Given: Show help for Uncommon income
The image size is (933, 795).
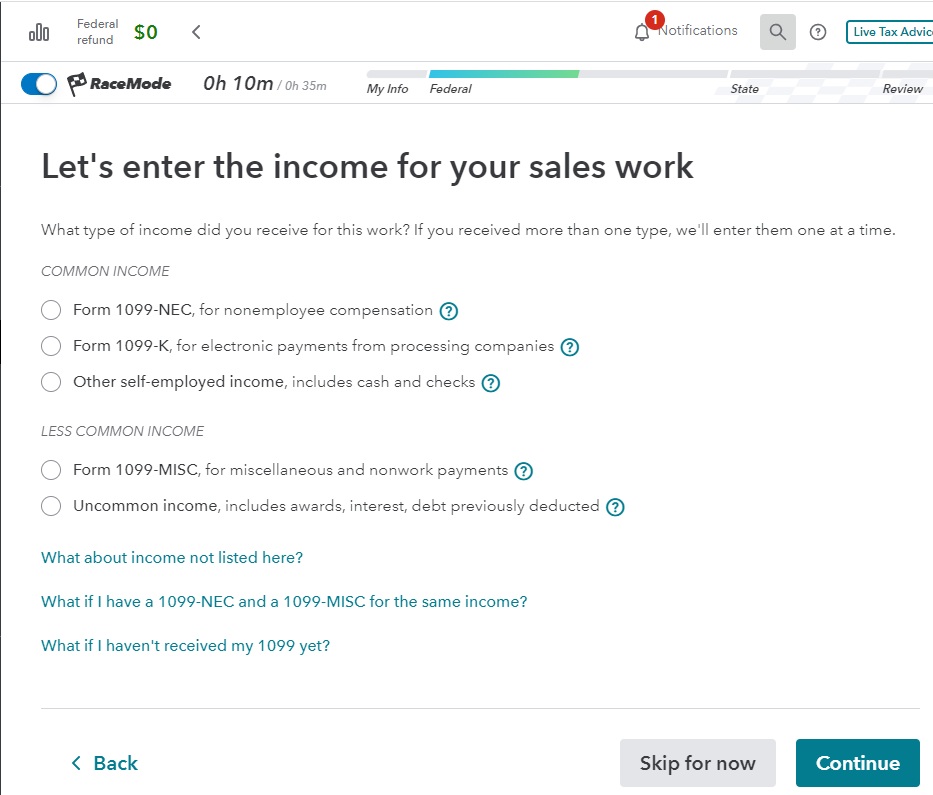Looking at the screenshot, I should tap(615, 507).
